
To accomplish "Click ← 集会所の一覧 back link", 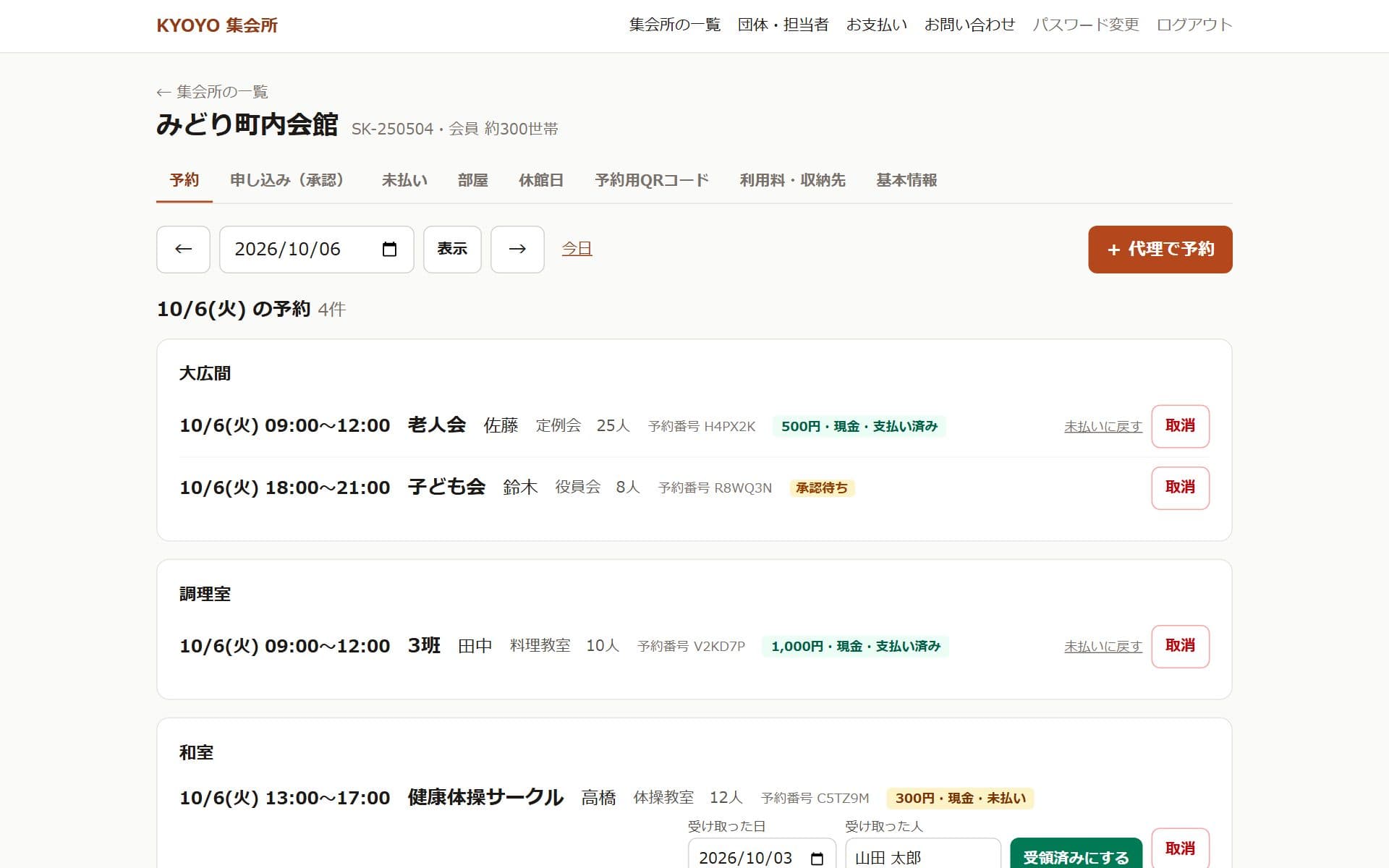I will point(212,92).
